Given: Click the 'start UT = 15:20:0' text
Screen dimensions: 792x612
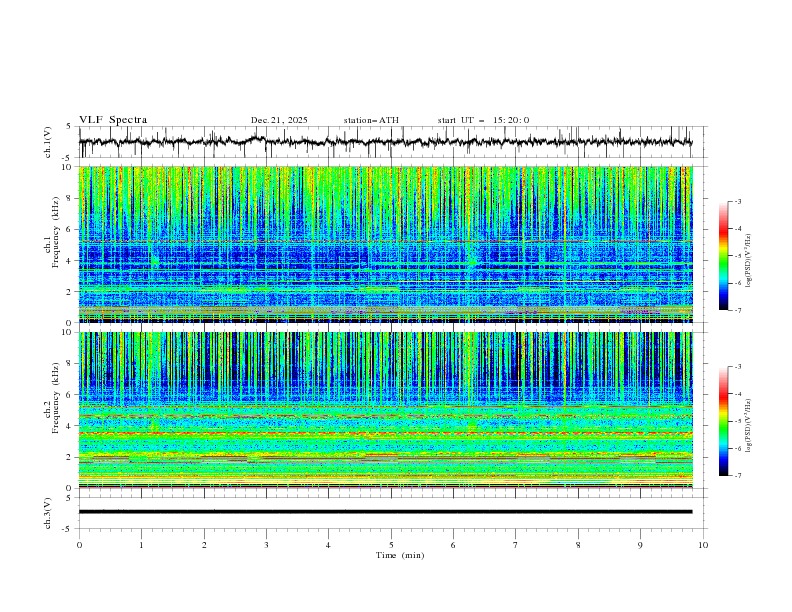Looking at the screenshot, I should pos(483,120).
